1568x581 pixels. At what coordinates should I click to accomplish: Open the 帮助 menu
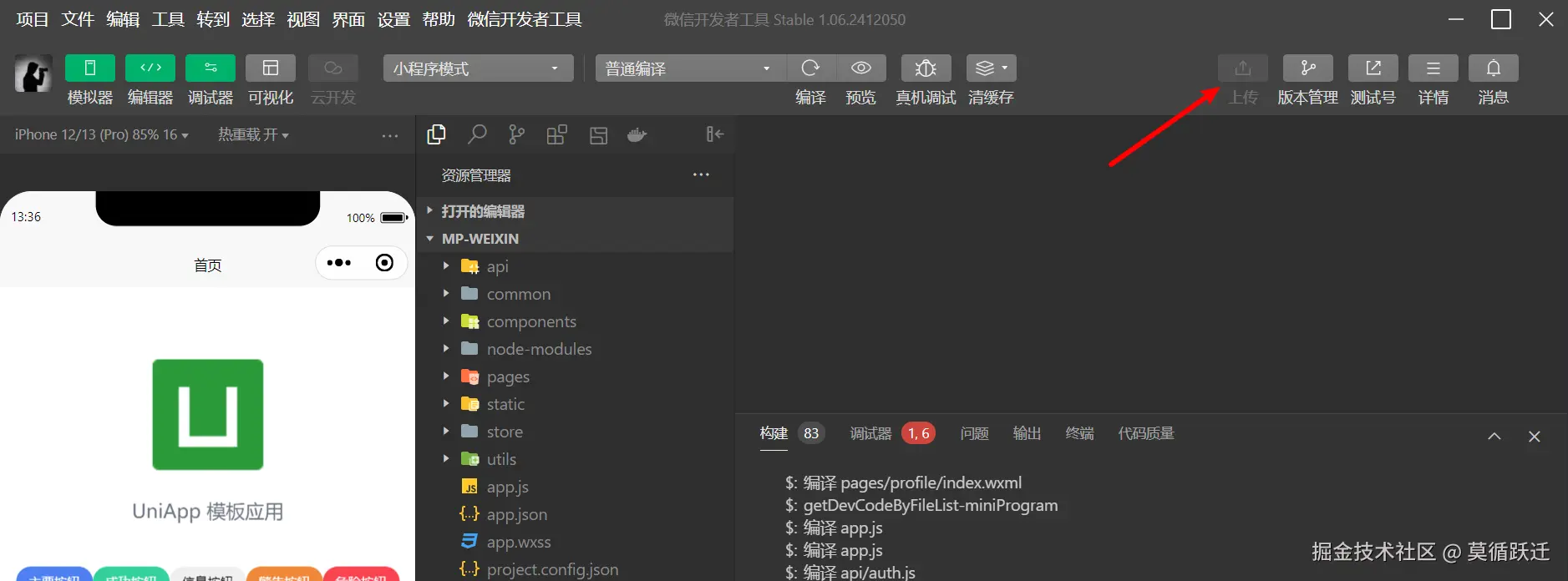click(x=439, y=19)
